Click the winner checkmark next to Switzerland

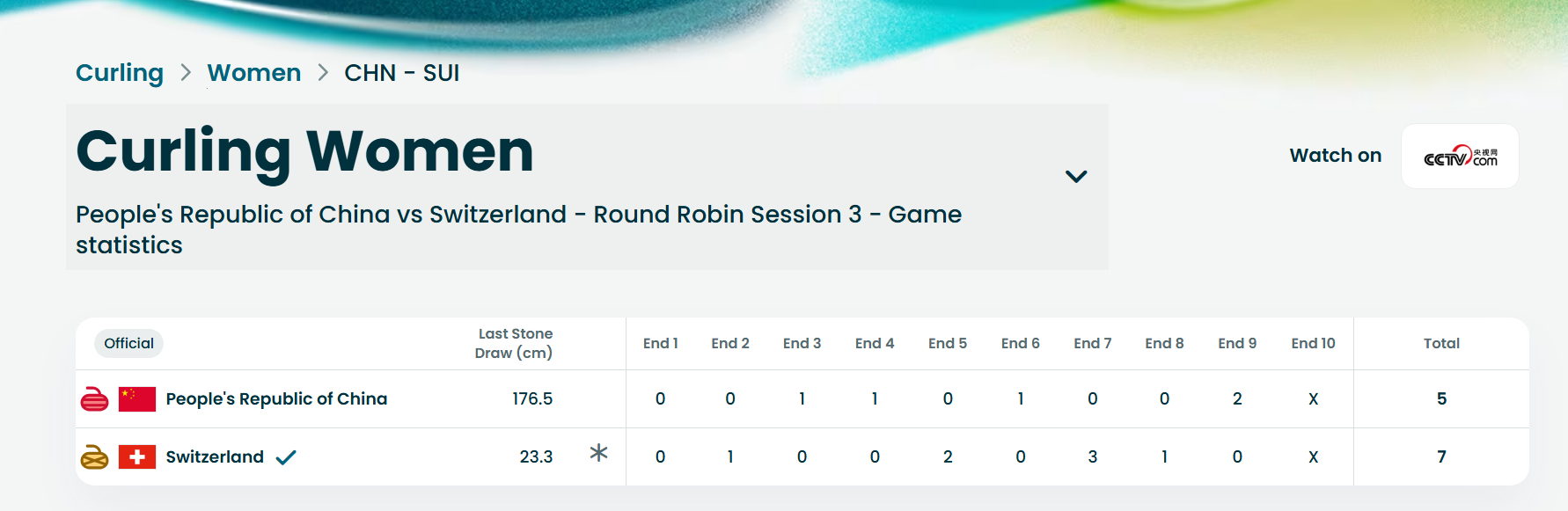[286, 457]
